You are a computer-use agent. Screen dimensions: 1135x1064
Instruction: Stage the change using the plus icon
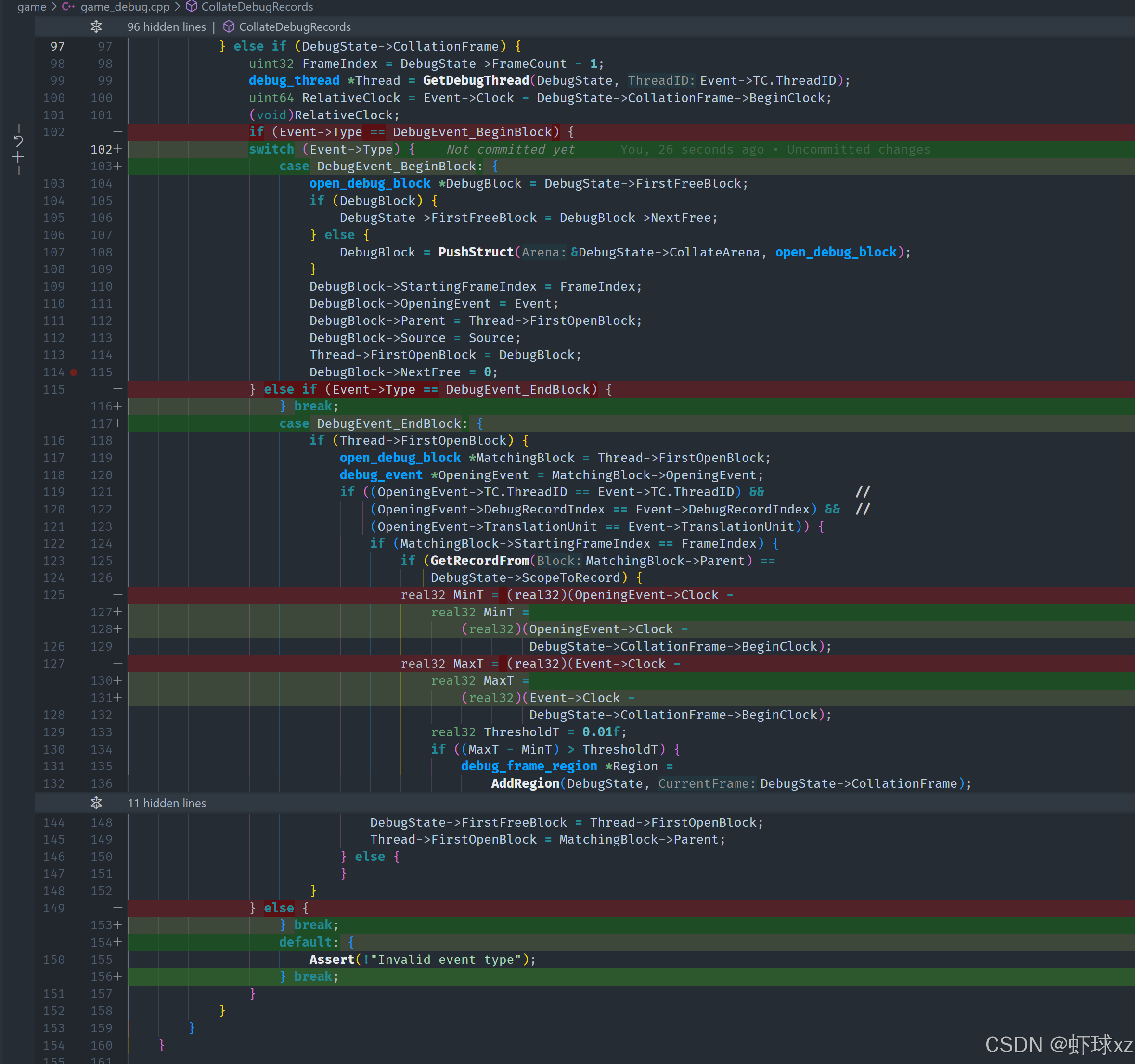(x=18, y=157)
